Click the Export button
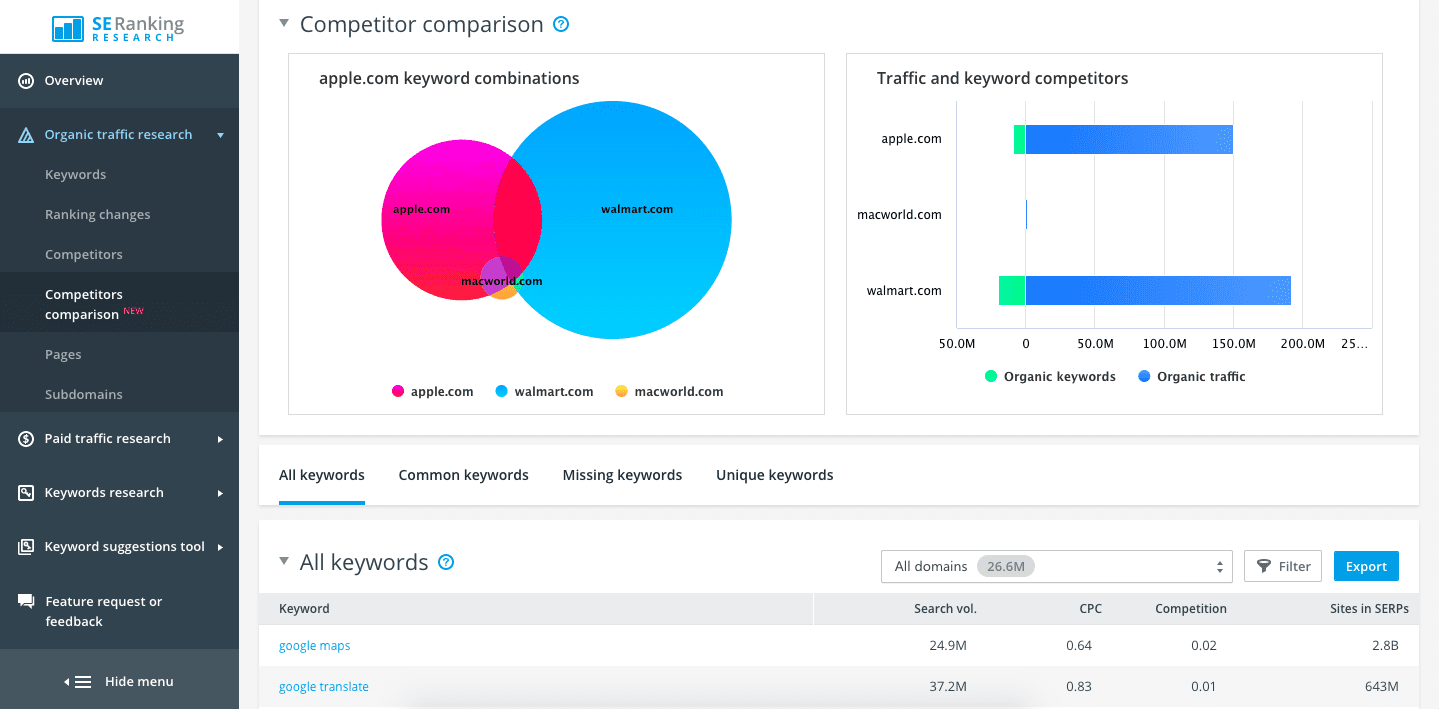Image resolution: width=1439 pixels, height=709 pixels. (1366, 566)
